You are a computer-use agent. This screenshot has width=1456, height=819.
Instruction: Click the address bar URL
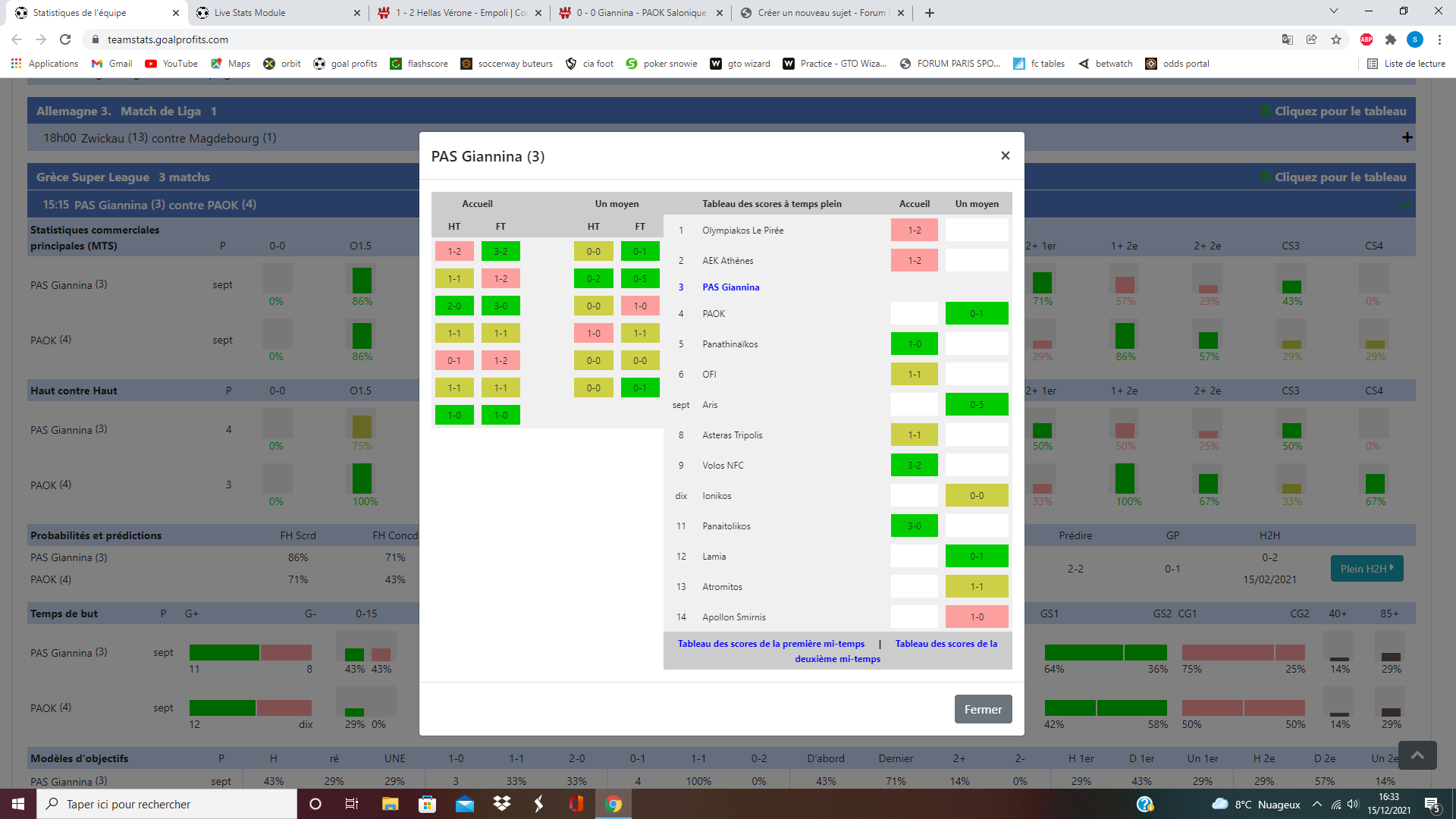168,39
